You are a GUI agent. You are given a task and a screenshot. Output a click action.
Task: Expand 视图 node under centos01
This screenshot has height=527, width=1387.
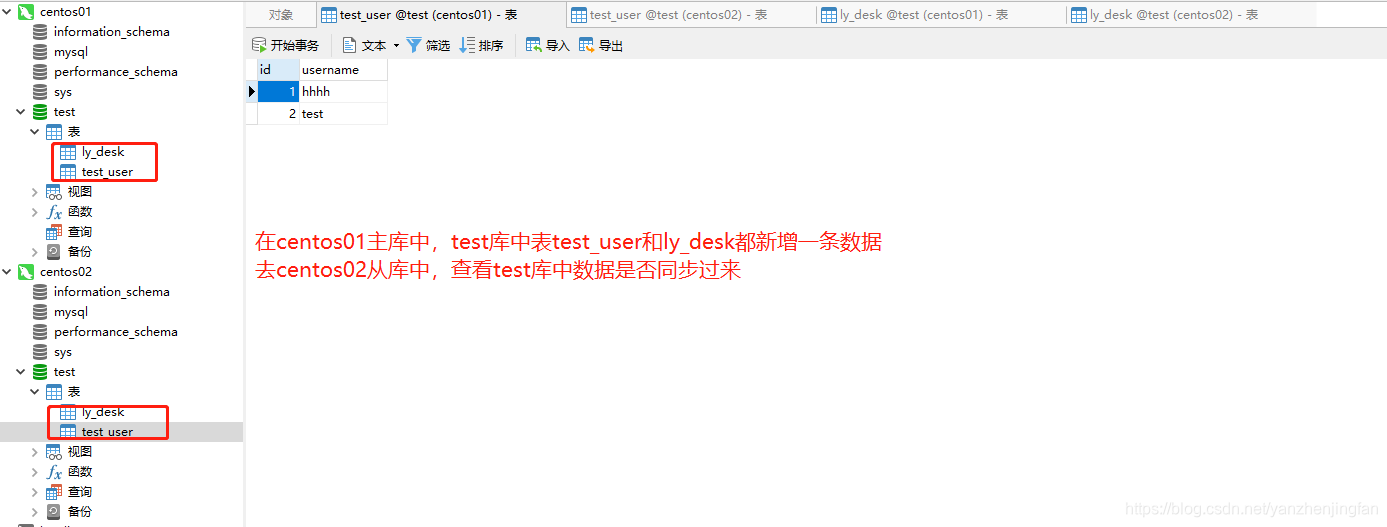coord(35,192)
